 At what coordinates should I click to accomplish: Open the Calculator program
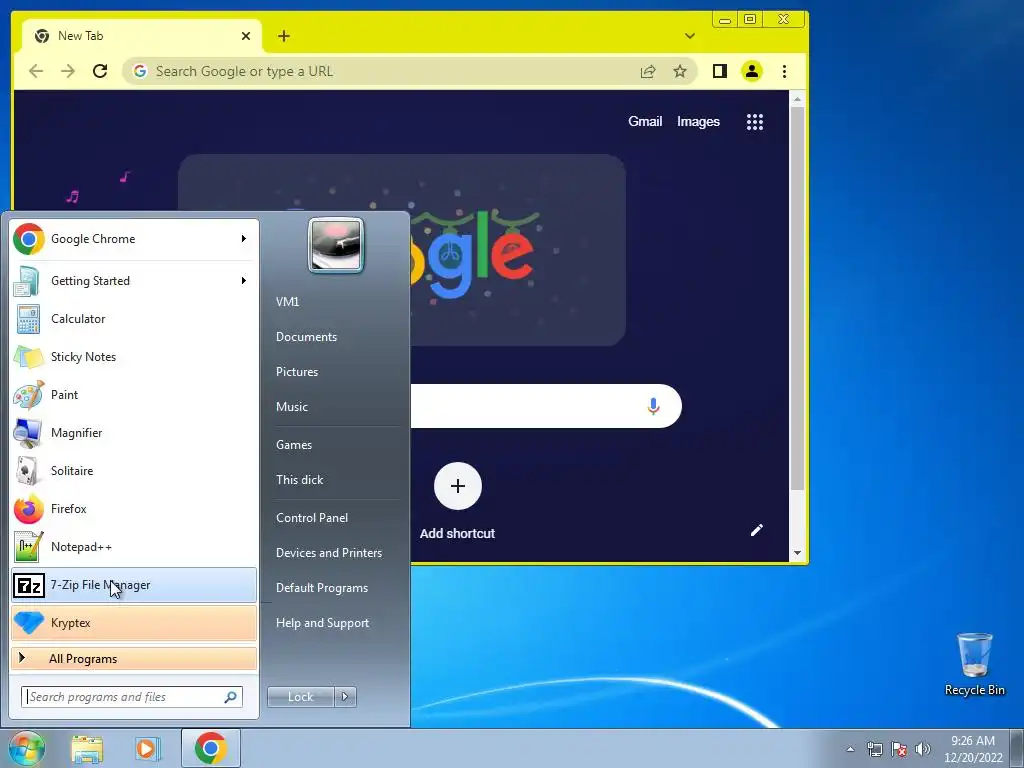pyautogui.click(x=134, y=319)
